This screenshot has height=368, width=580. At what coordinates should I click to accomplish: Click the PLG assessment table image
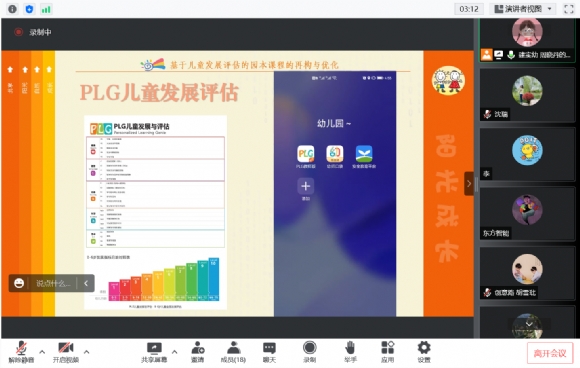[x=155, y=191]
